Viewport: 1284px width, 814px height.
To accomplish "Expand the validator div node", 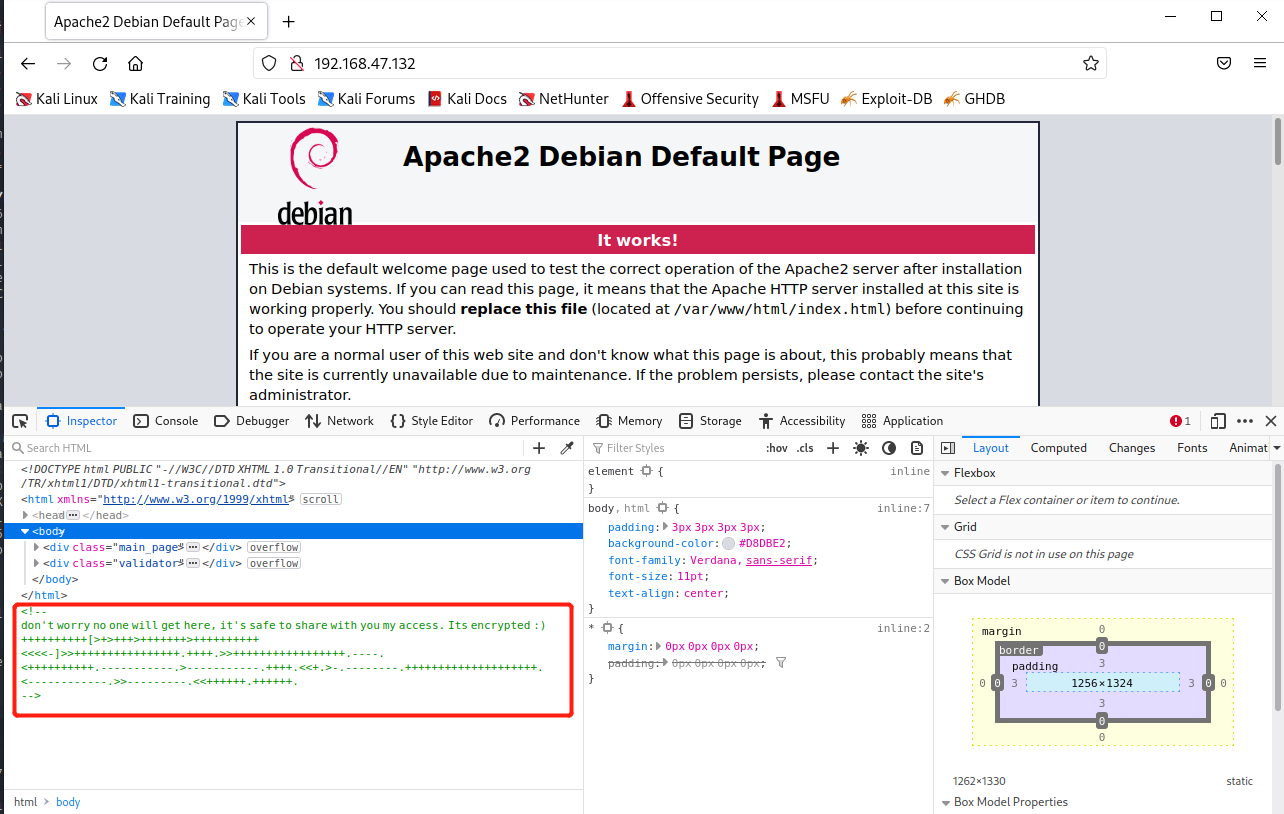I will pyautogui.click(x=37, y=563).
